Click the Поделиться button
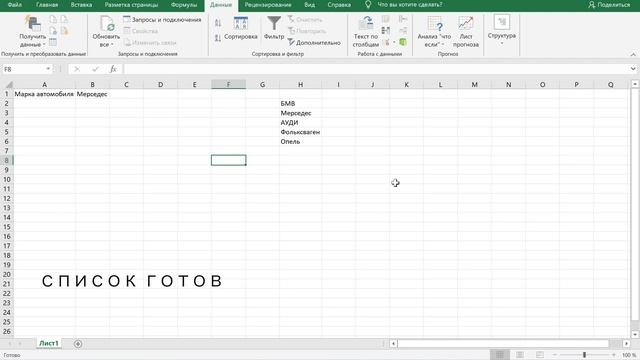 pyautogui.click(x=609, y=5)
